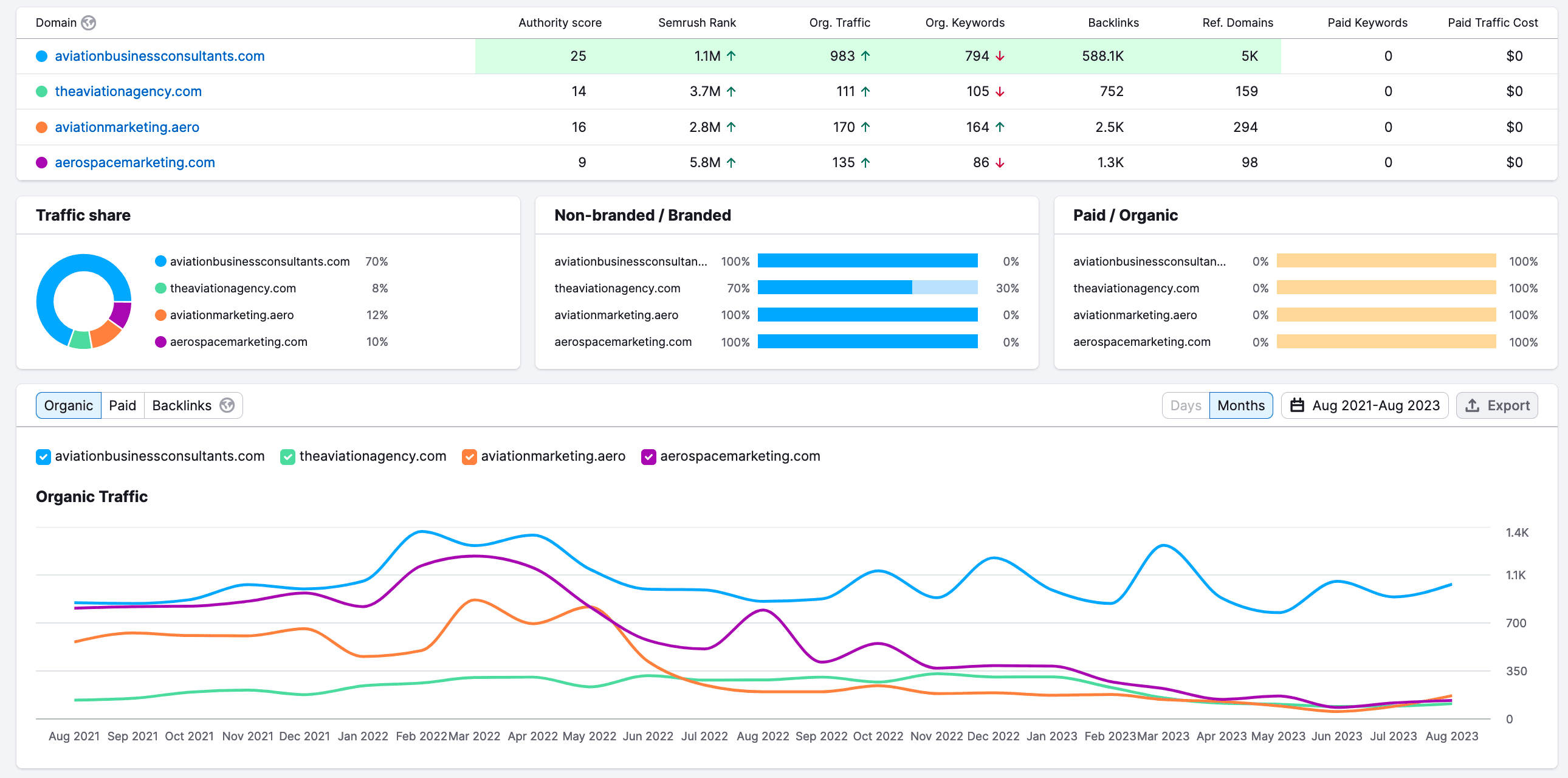Select Months granularity
1568x778 pixels.
point(1240,405)
